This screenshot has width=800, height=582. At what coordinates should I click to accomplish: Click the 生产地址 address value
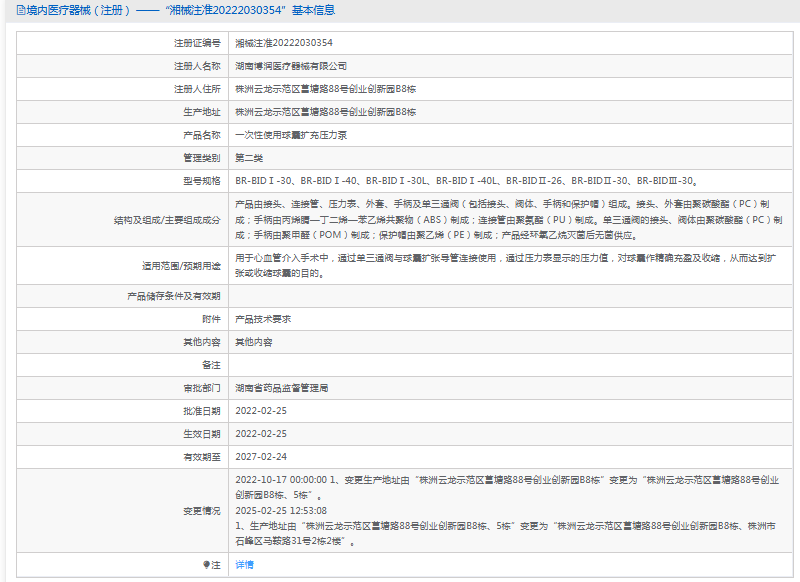point(326,112)
